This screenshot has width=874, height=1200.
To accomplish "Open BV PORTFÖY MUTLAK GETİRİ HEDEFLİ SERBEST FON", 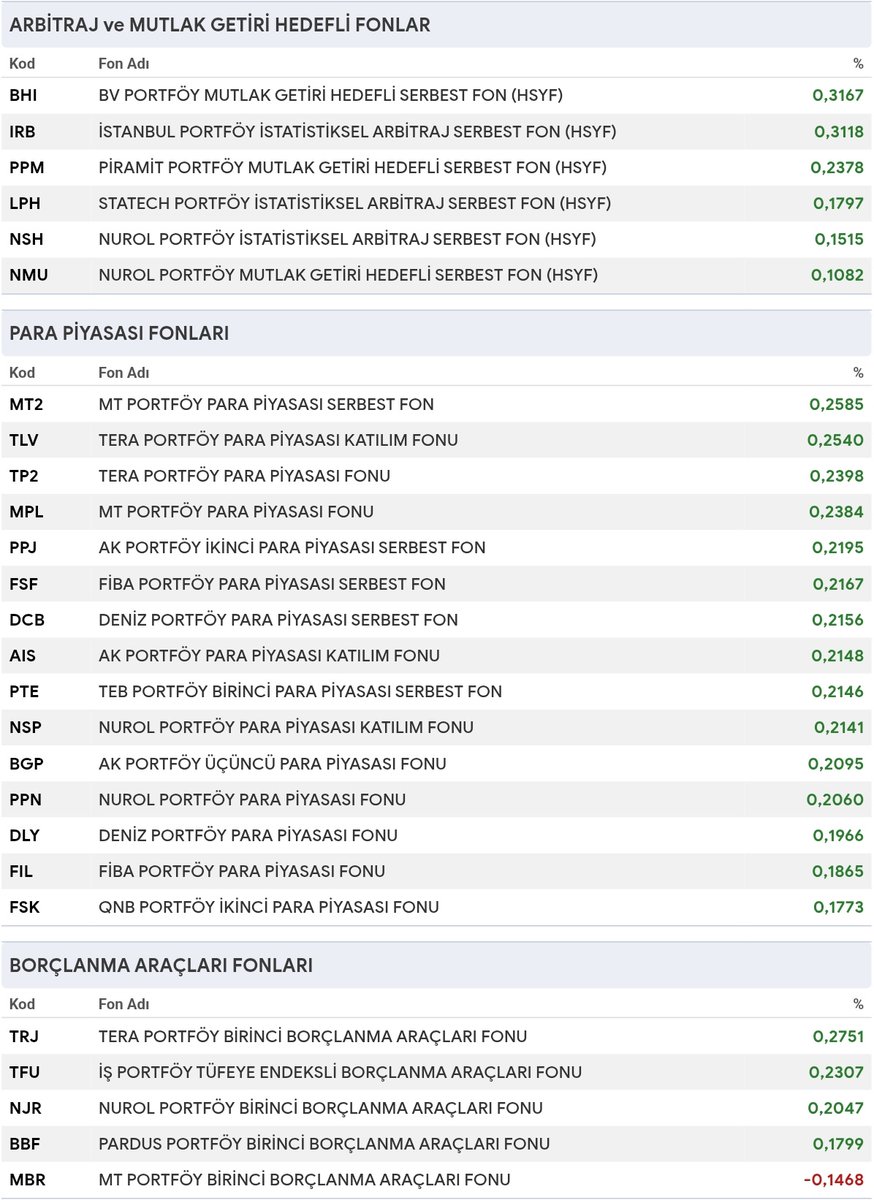I will [x=331, y=96].
